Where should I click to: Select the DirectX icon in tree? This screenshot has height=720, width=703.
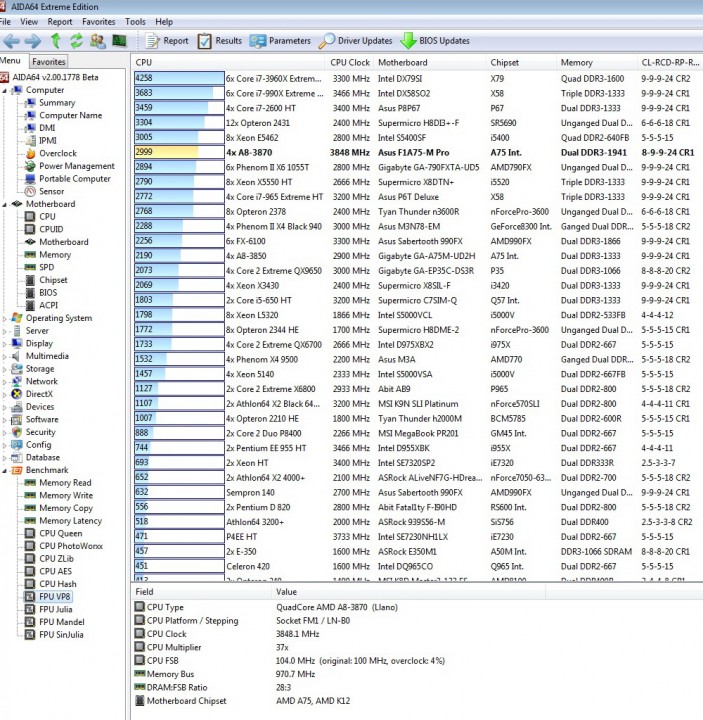click(x=17, y=394)
